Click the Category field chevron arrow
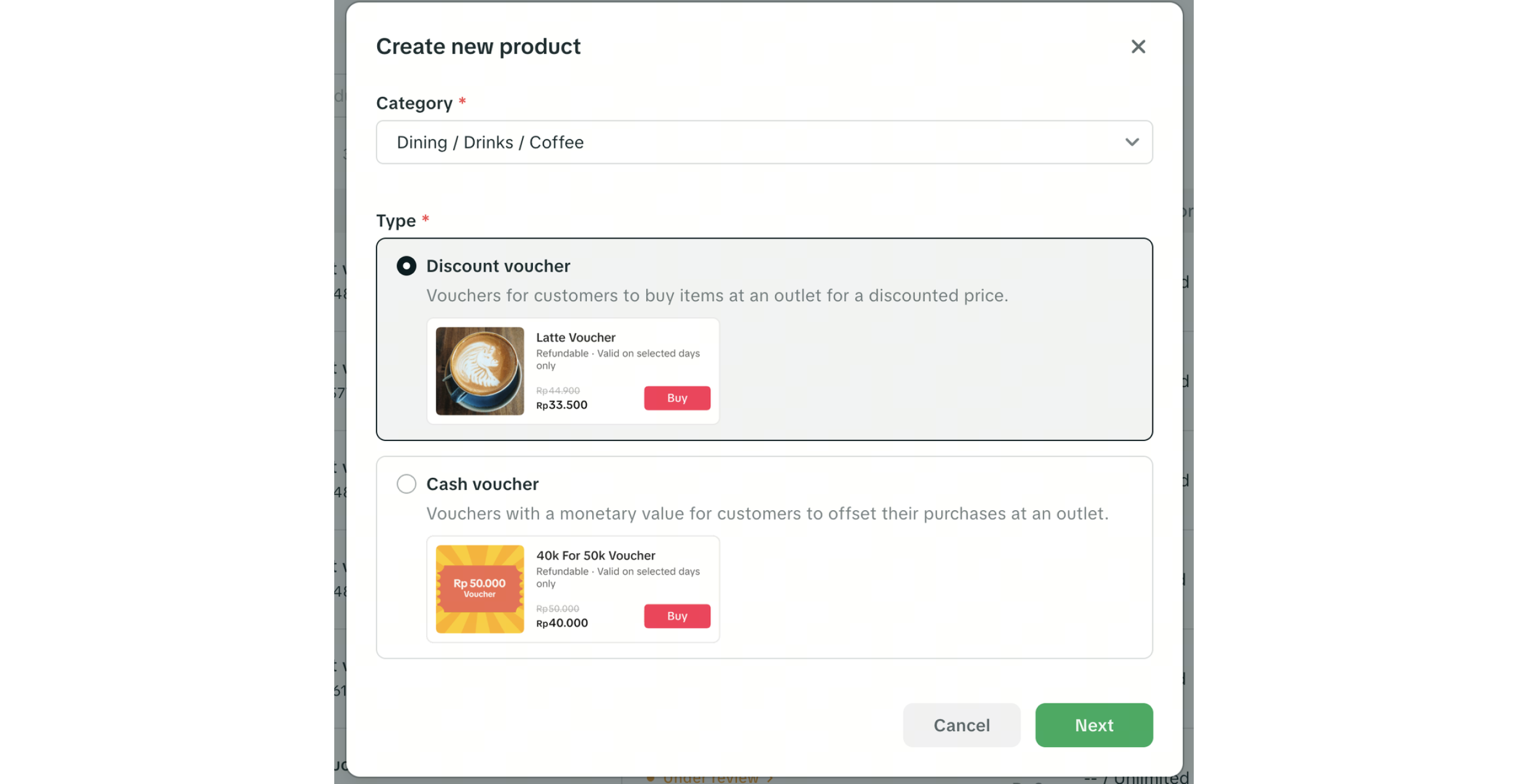1528x784 pixels. click(x=1132, y=142)
